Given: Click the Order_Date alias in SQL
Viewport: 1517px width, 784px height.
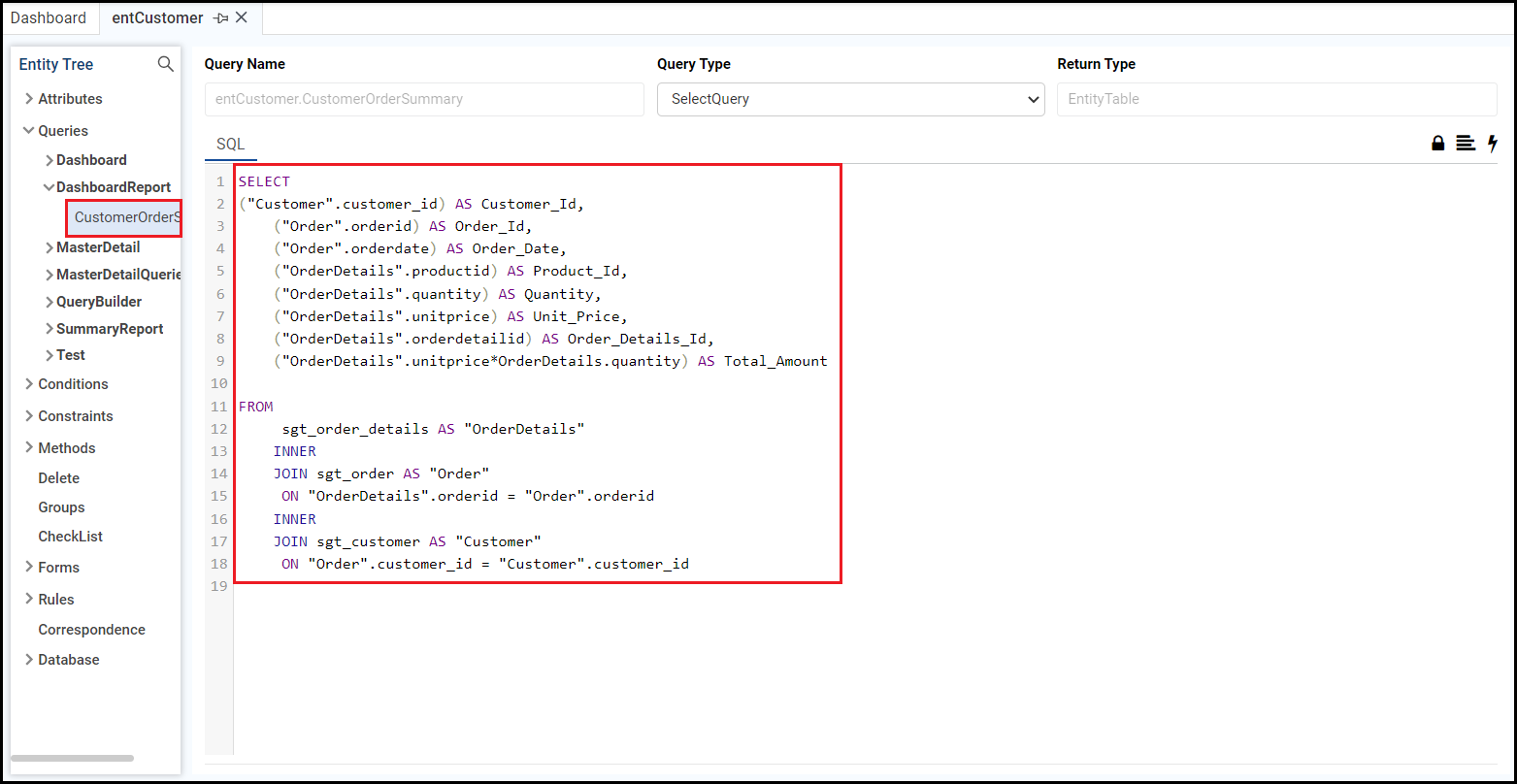Looking at the screenshot, I should tap(515, 248).
